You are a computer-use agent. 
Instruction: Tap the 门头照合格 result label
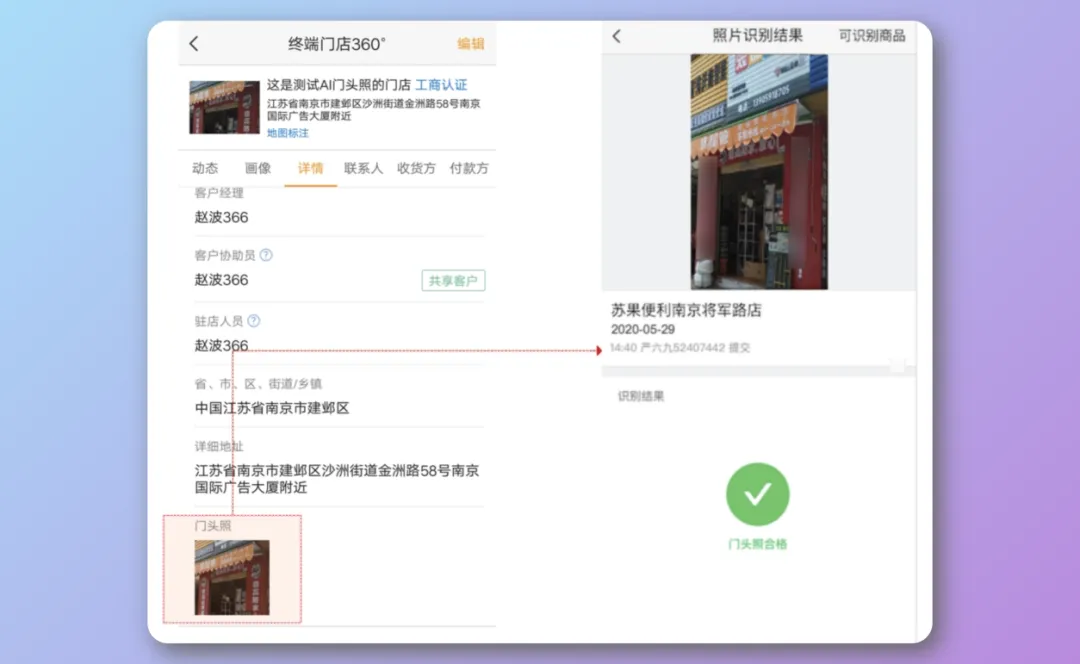758,543
